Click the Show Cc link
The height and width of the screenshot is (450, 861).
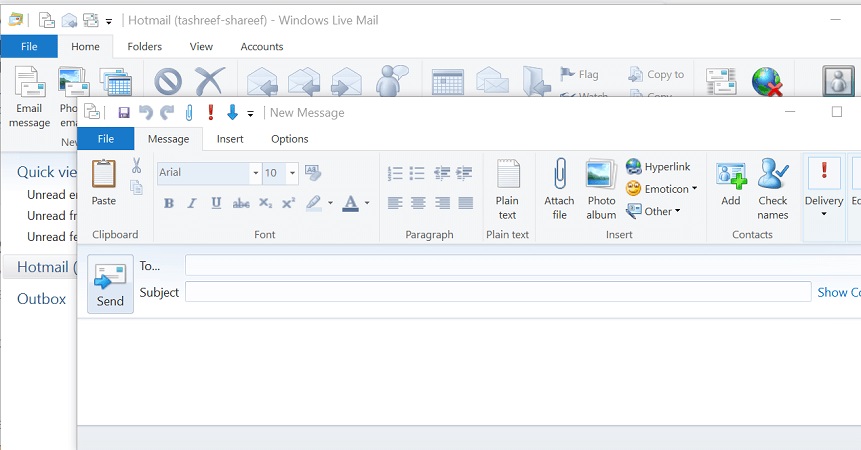pyautogui.click(x=838, y=292)
